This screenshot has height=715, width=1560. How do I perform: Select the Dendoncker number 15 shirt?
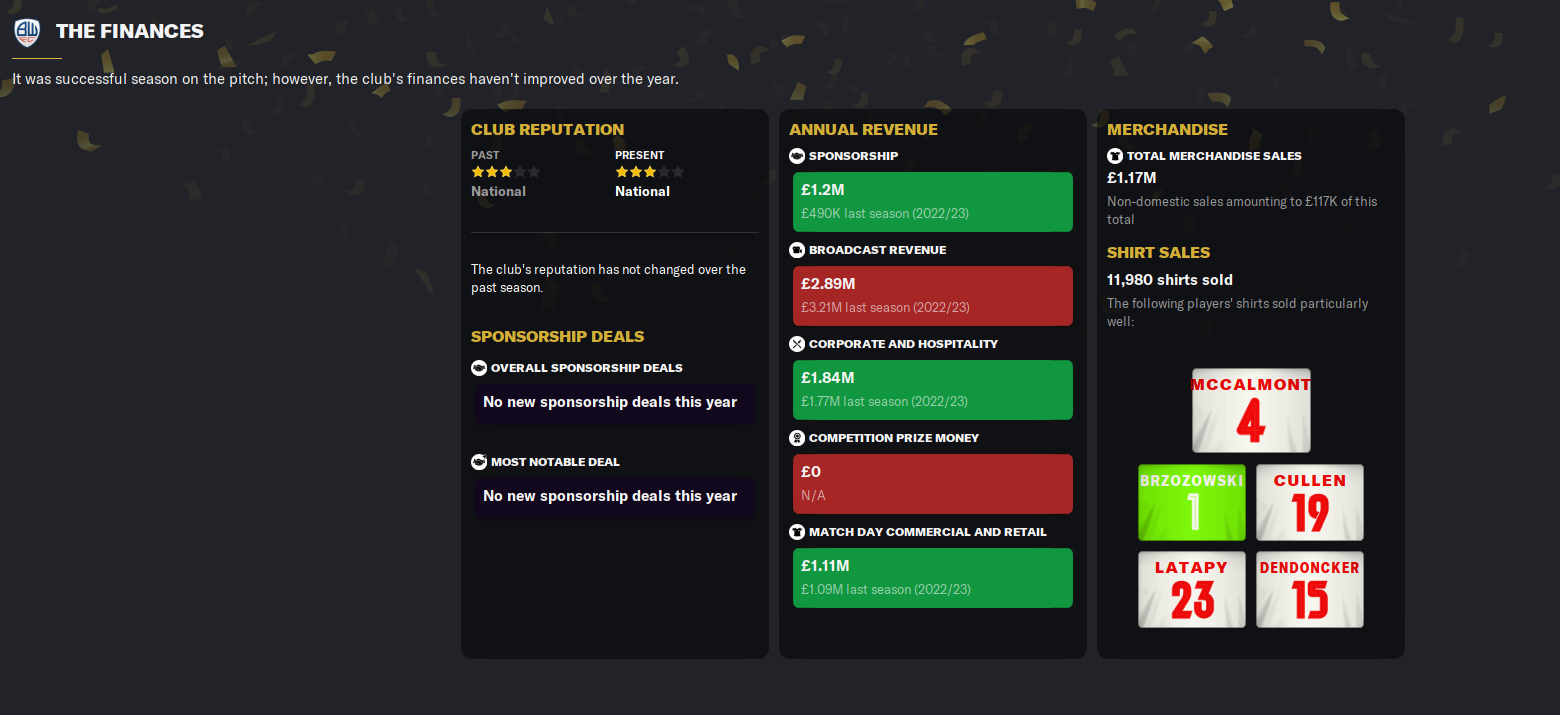[1310, 590]
